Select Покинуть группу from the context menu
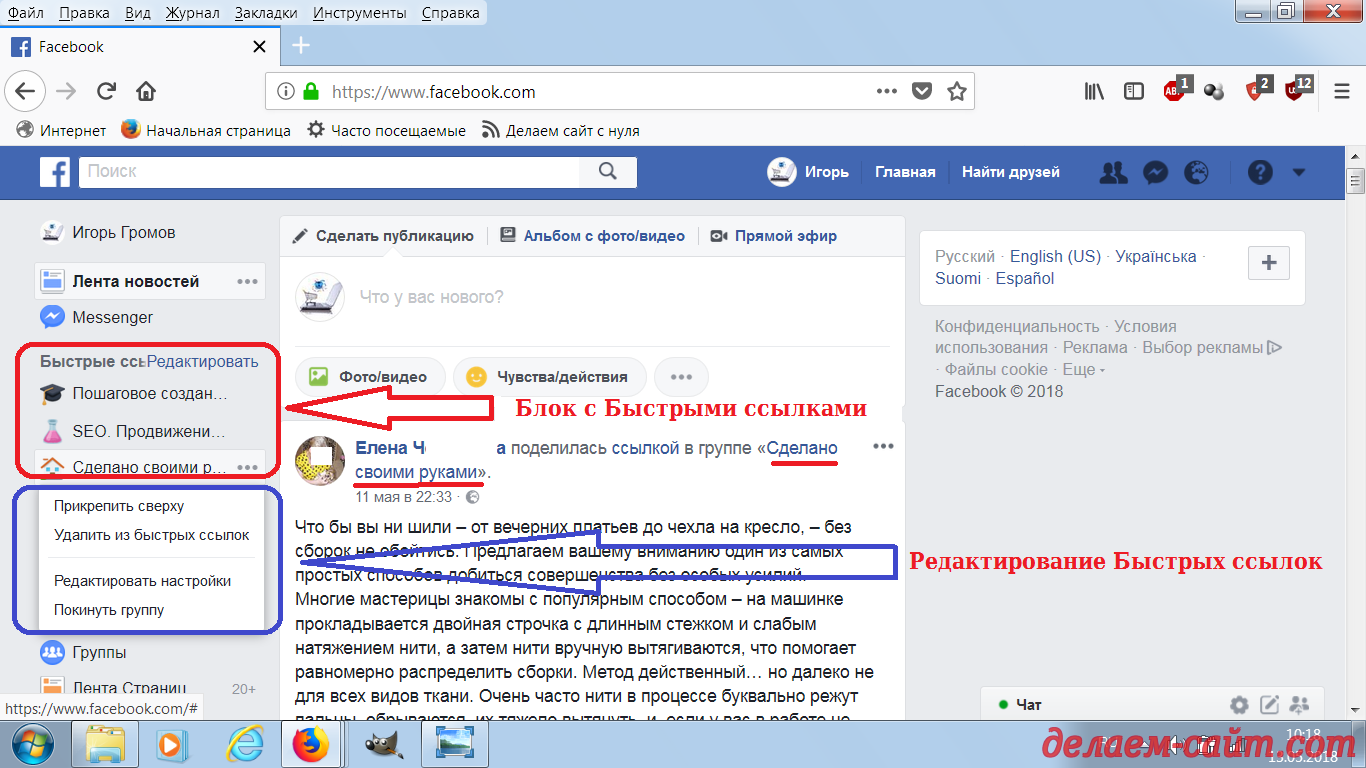 pyautogui.click(x=112, y=608)
